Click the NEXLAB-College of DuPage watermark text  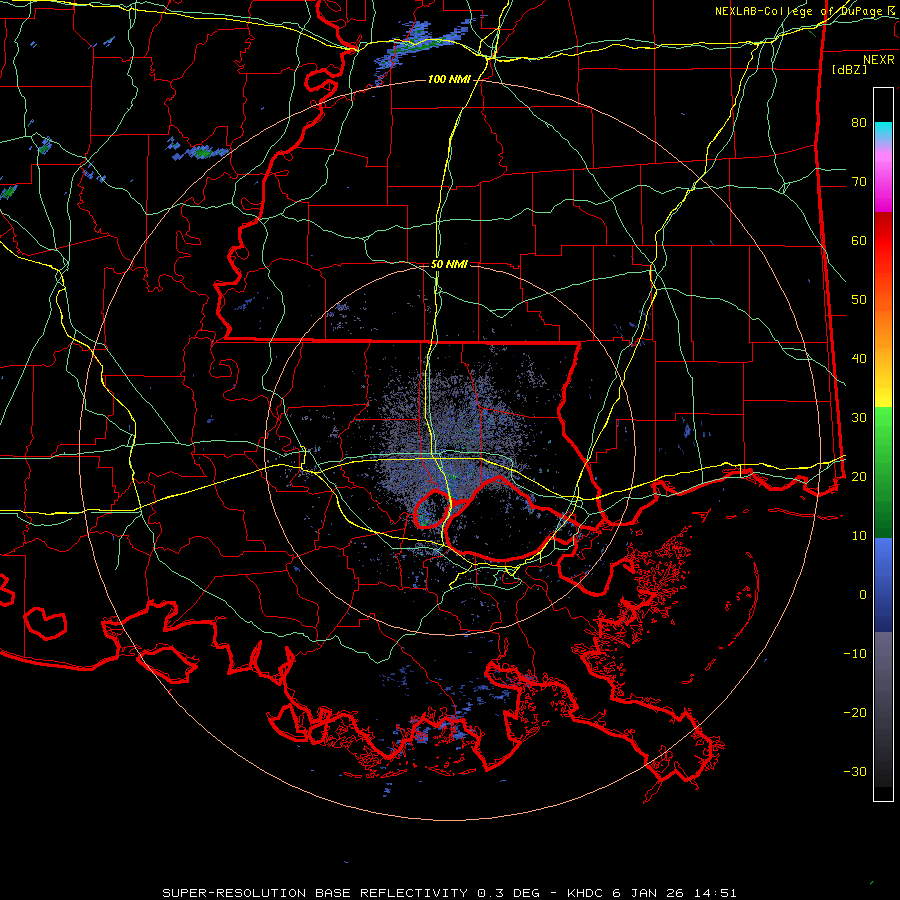pyautogui.click(x=804, y=11)
